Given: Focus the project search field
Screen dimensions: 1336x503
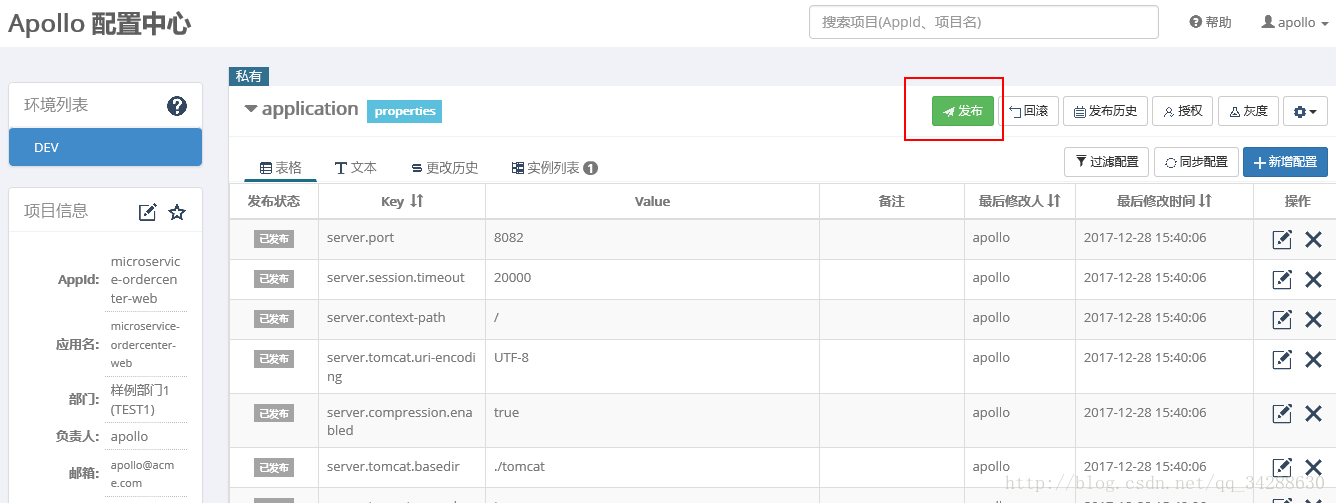Looking at the screenshot, I should (984, 22).
